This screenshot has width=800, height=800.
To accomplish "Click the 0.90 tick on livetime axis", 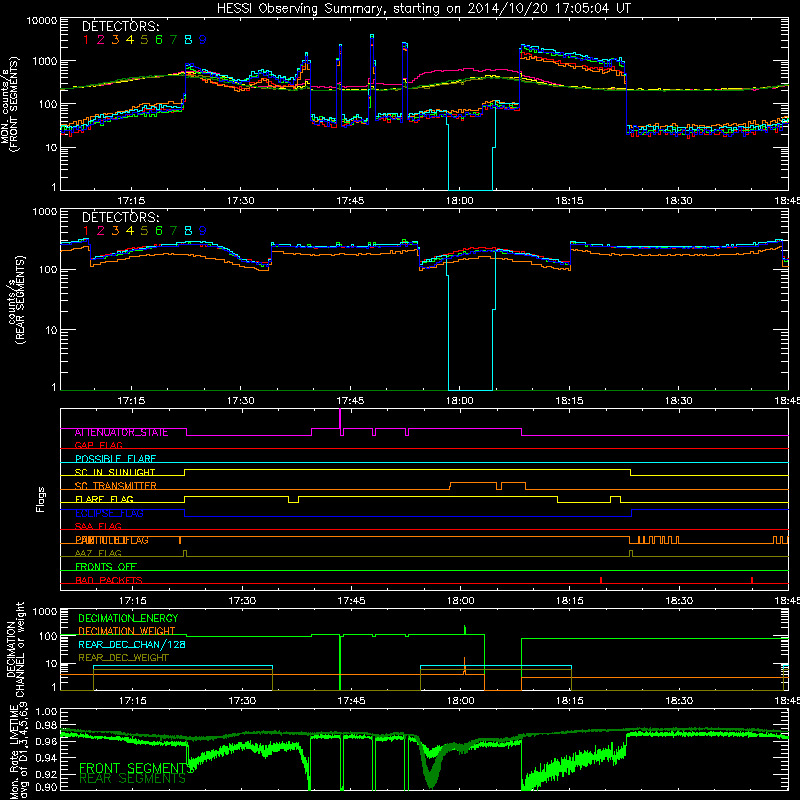I will click(47, 787).
